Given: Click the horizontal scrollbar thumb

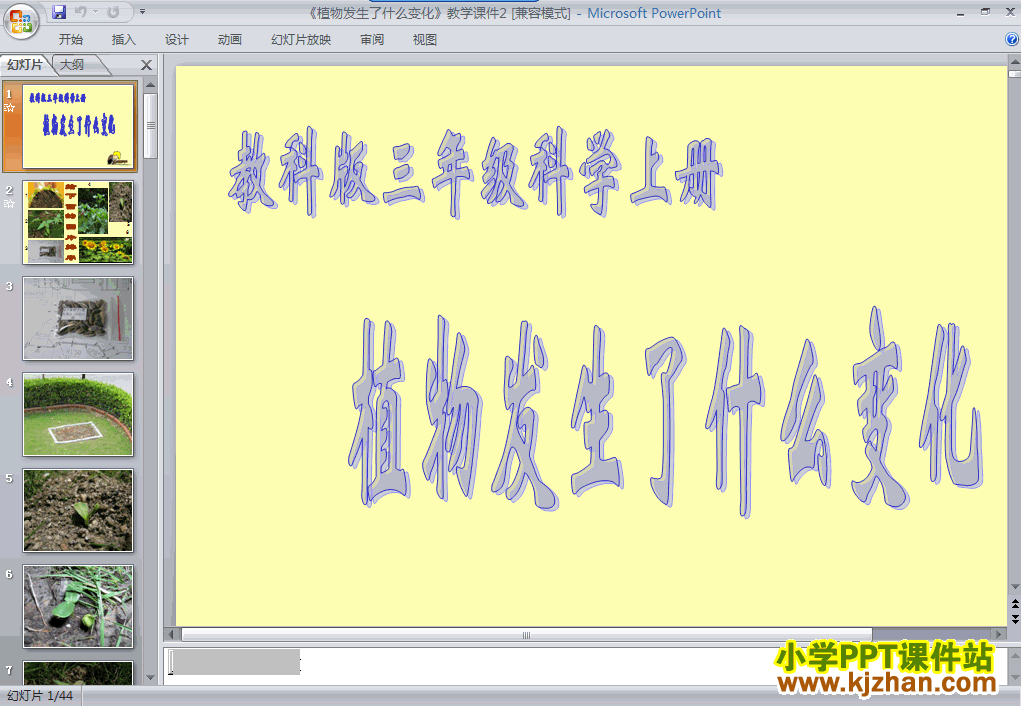Looking at the screenshot, I should 527,634.
